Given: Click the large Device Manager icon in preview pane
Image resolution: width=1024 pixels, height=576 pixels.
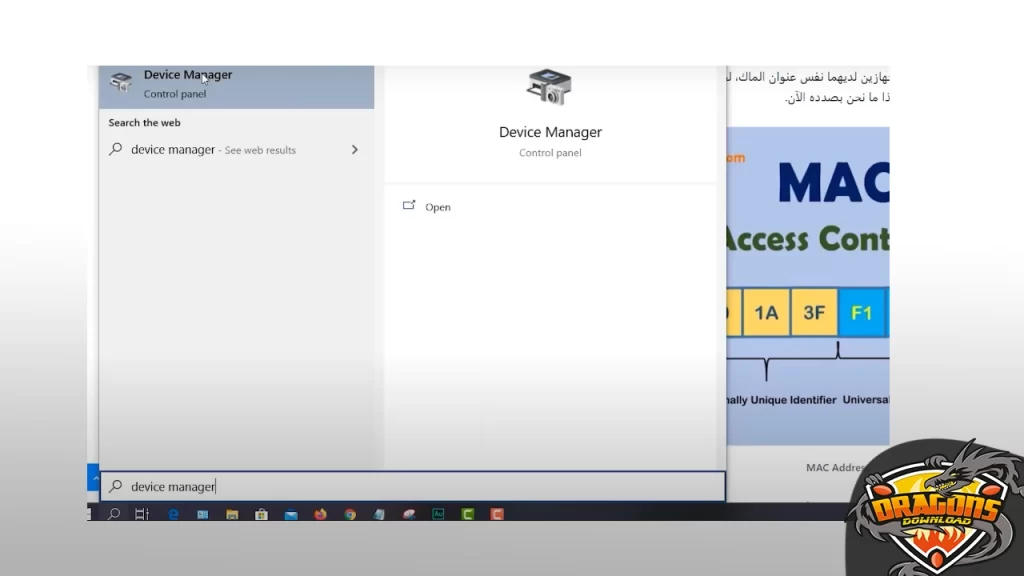Looking at the screenshot, I should tap(549, 88).
